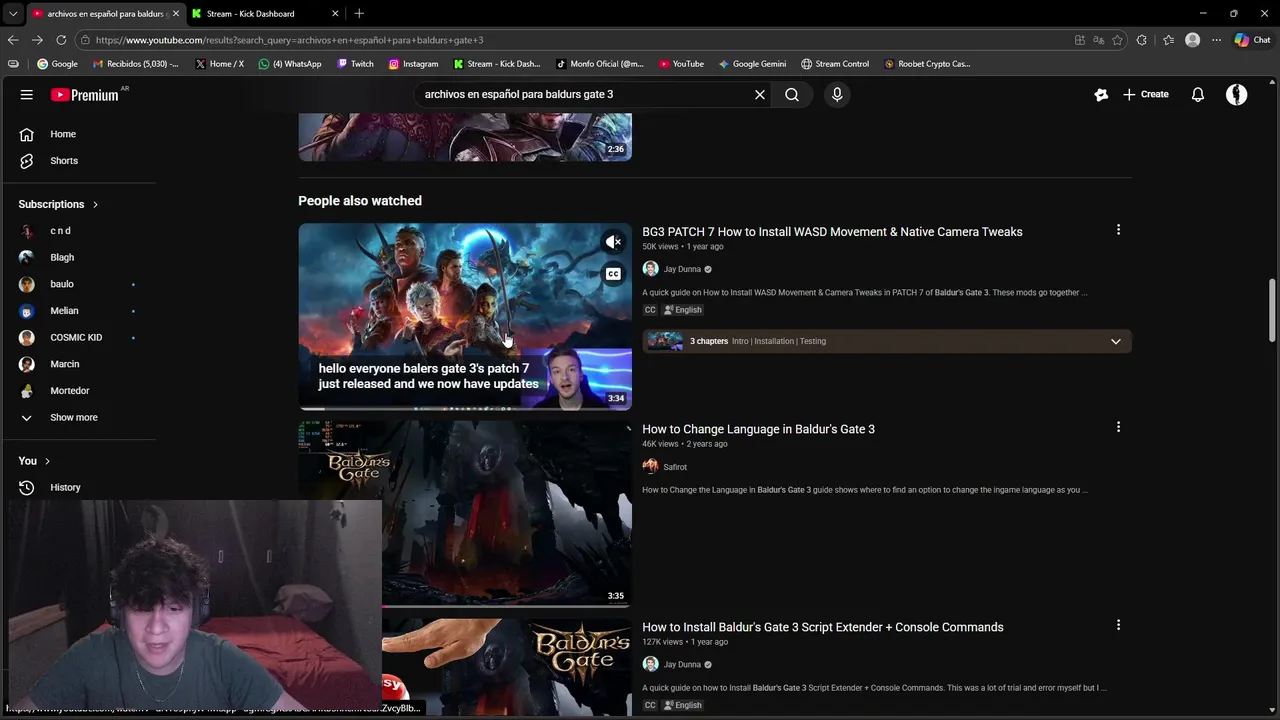Go back in browser history
The image size is (1280, 720).
[13, 40]
